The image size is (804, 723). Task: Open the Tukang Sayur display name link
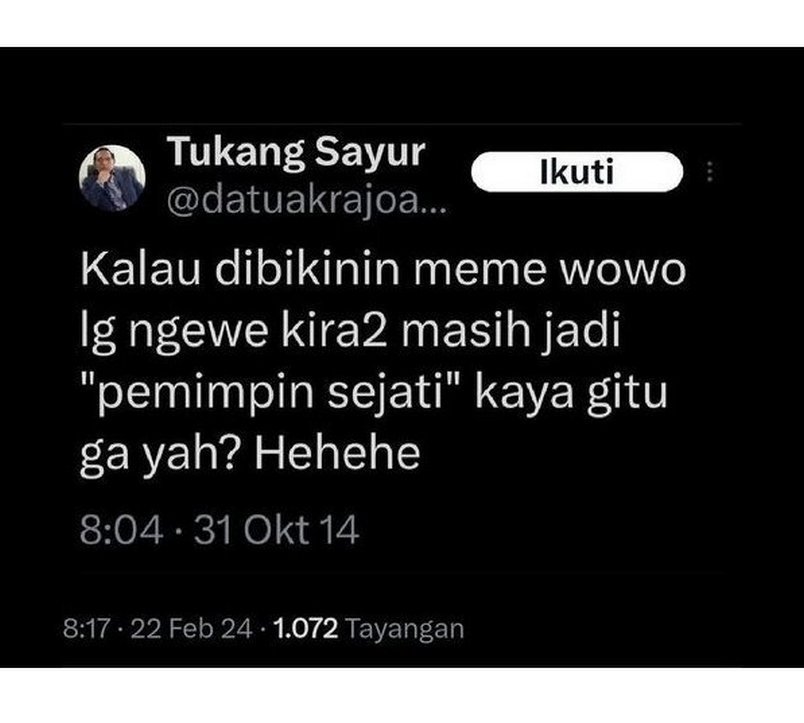point(296,153)
